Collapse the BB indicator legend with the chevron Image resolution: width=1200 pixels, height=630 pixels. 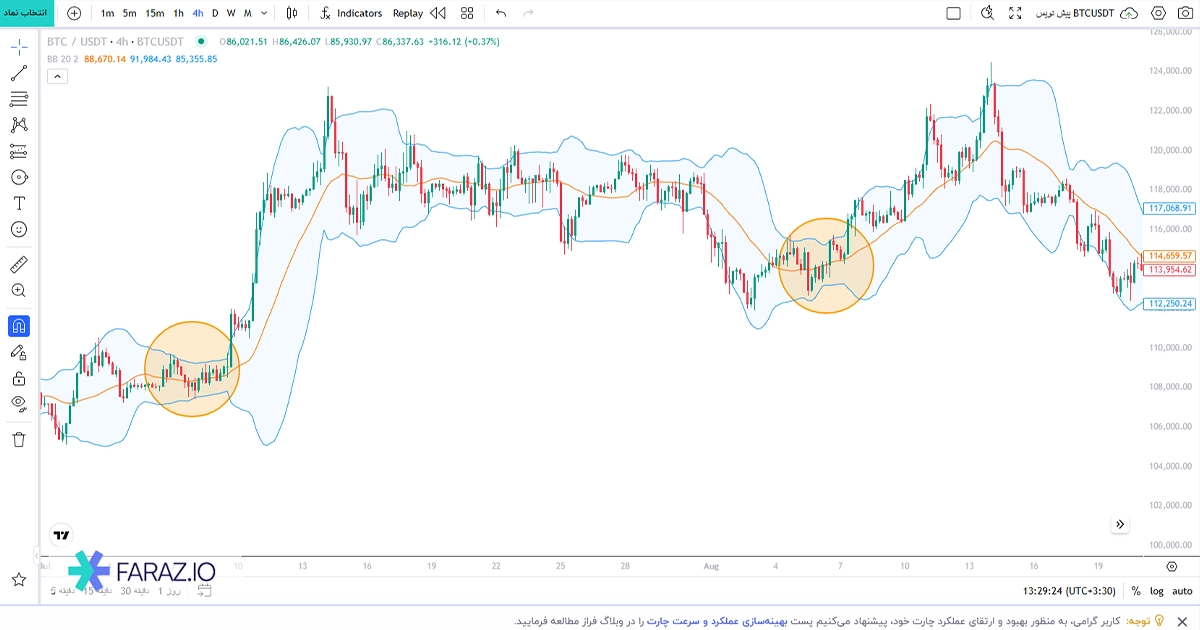[57, 75]
